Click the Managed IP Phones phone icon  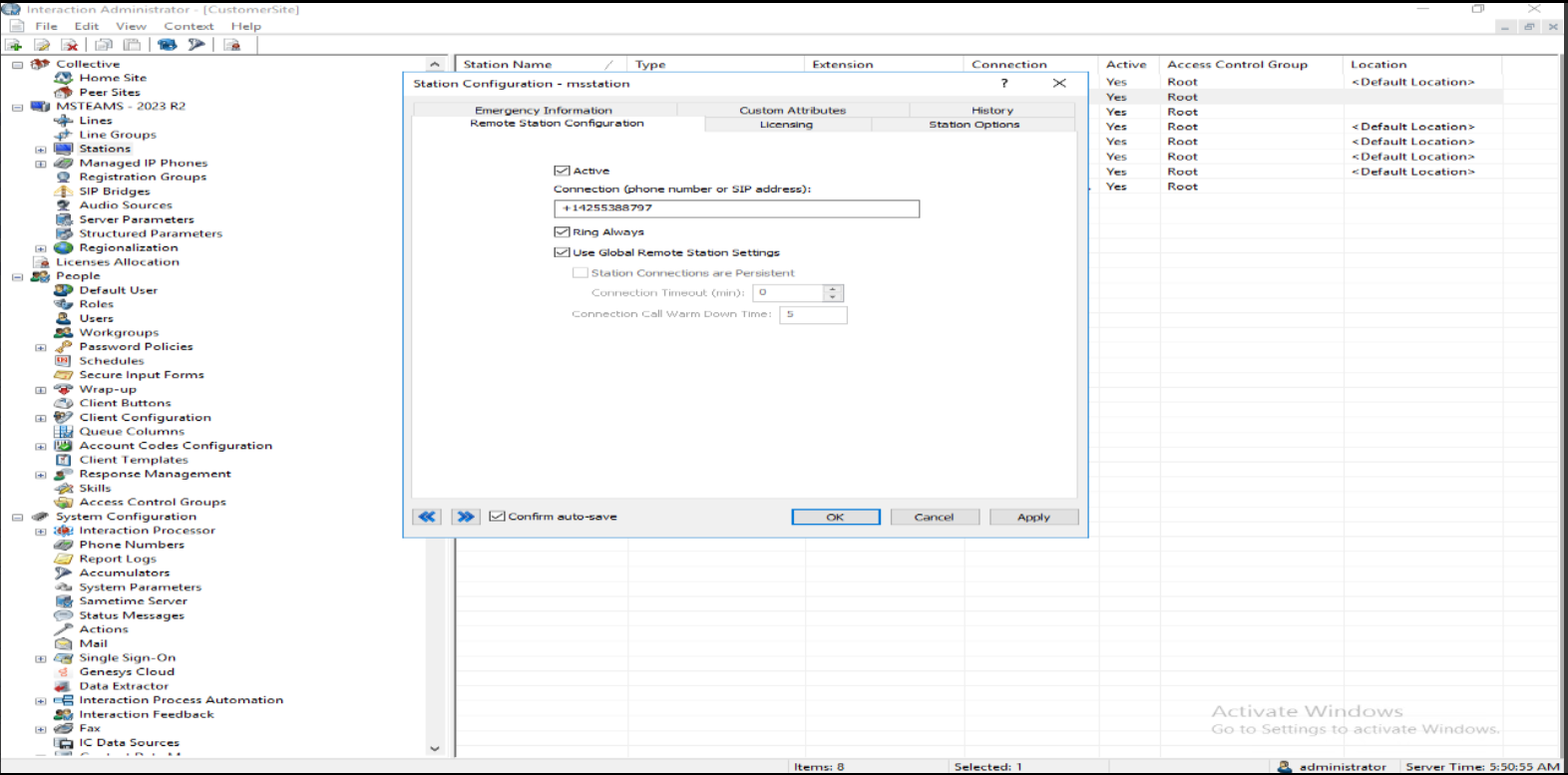pyautogui.click(x=64, y=163)
